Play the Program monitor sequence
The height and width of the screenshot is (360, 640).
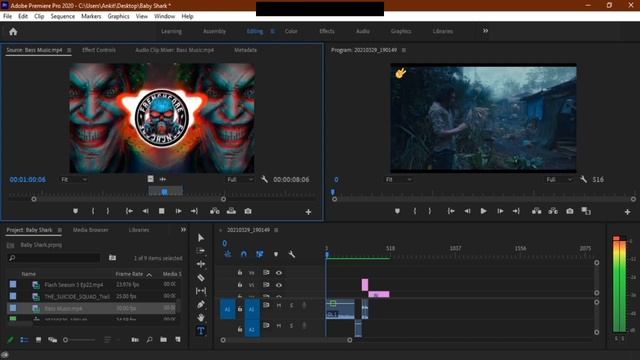click(483, 211)
